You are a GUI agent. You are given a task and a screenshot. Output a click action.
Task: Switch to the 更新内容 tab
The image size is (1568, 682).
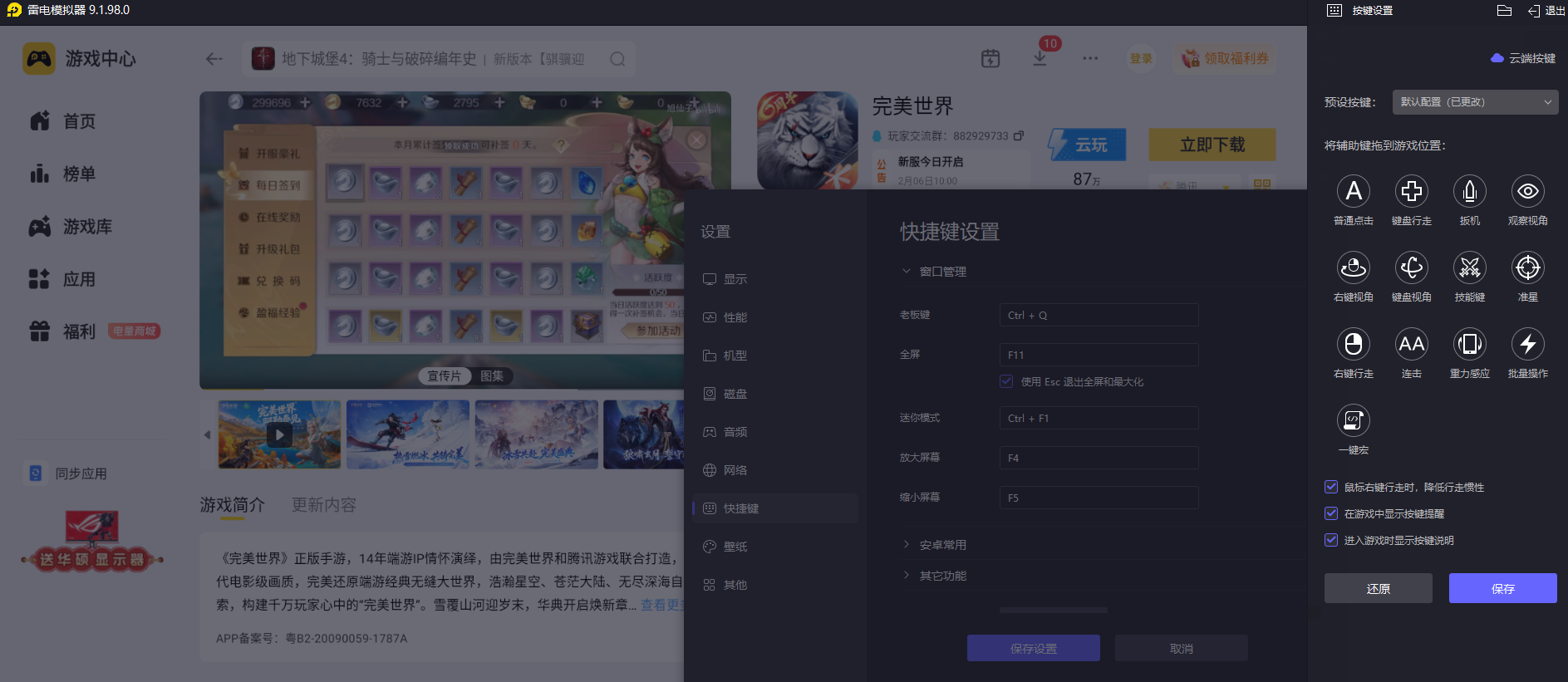click(x=324, y=505)
